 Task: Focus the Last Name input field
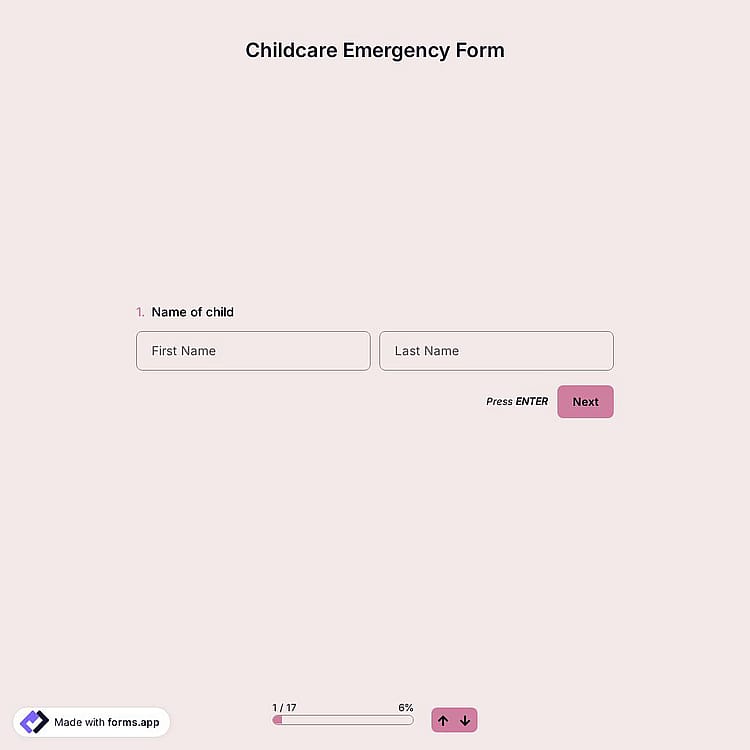[496, 351]
